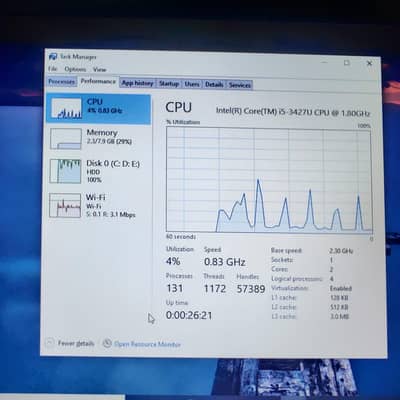Switch to the App history tab
The width and height of the screenshot is (400, 400).
click(x=137, y=83)
